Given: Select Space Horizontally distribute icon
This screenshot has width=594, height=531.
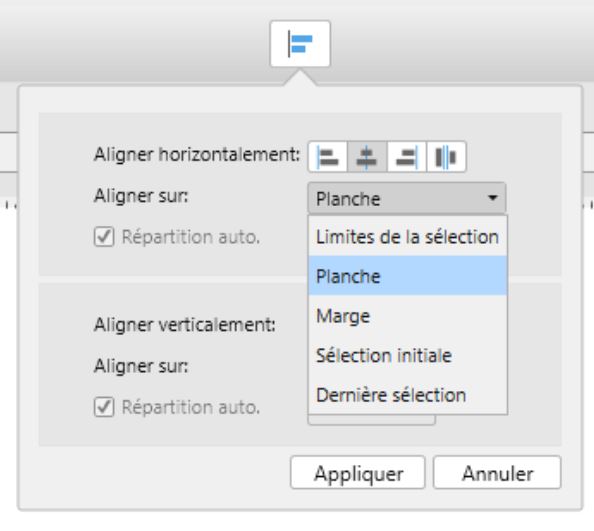Looking at the screenshot, I should pyautogui.click(x=446, y=157).
